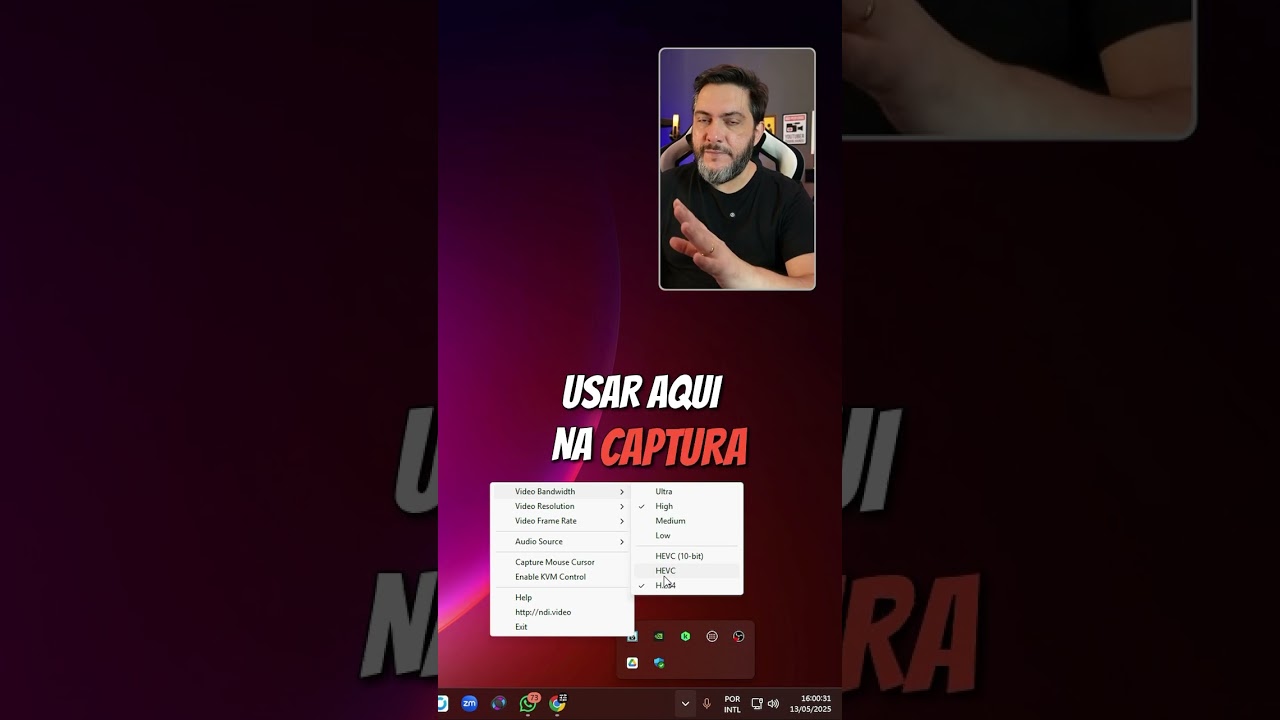Open network status icon in system tray
This screenshot has height=720, width=1280.
[757, 704]
